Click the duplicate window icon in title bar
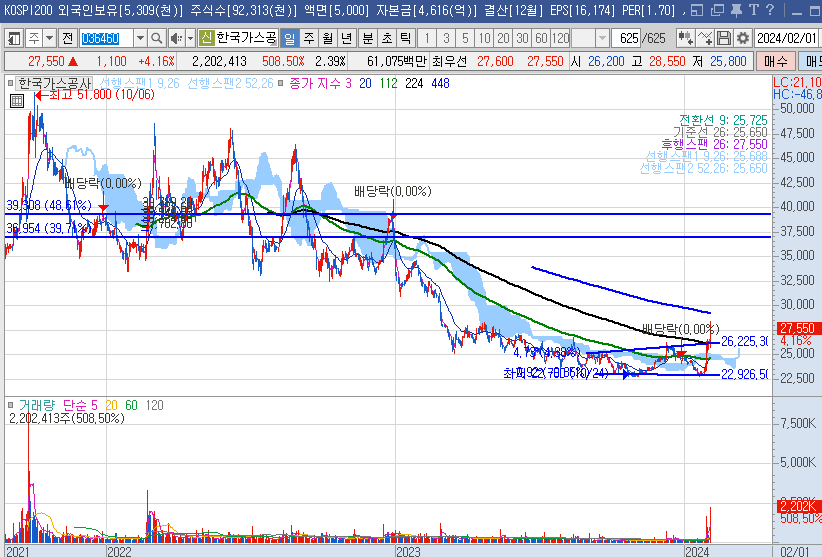The width and height of the screenshot is (822, 557). (x=717, y=10)
